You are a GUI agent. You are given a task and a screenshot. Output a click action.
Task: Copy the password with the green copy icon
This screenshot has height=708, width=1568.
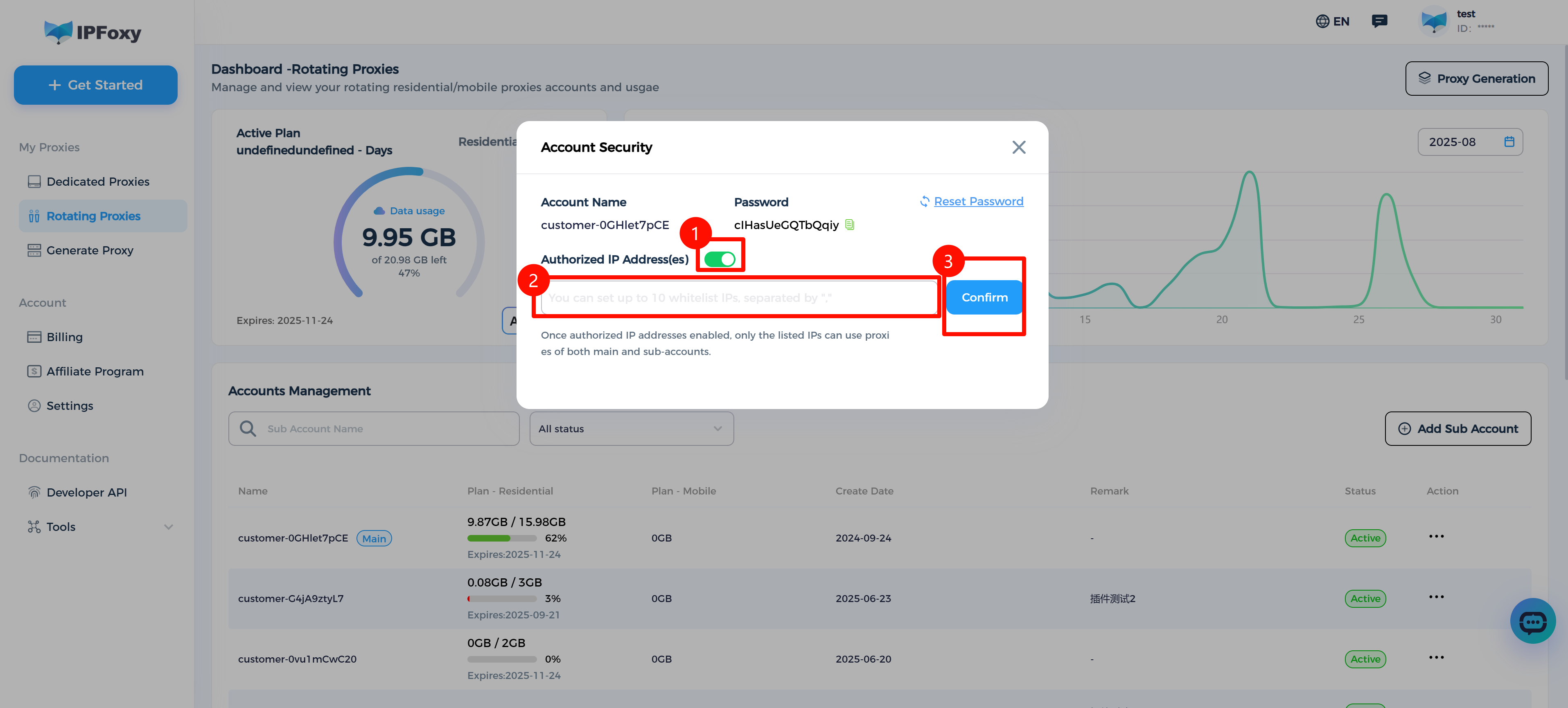(850, 225)
